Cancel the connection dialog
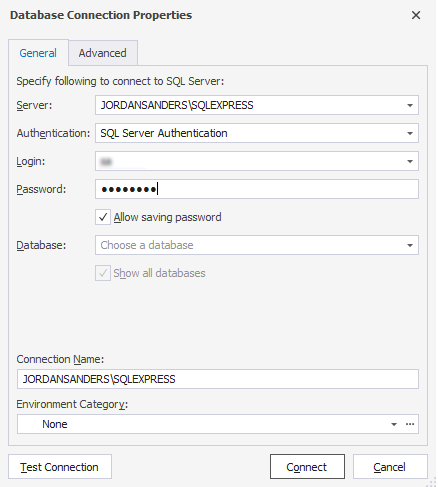The width and height of the screenshot is (438, 487). [x=390, y=467]
